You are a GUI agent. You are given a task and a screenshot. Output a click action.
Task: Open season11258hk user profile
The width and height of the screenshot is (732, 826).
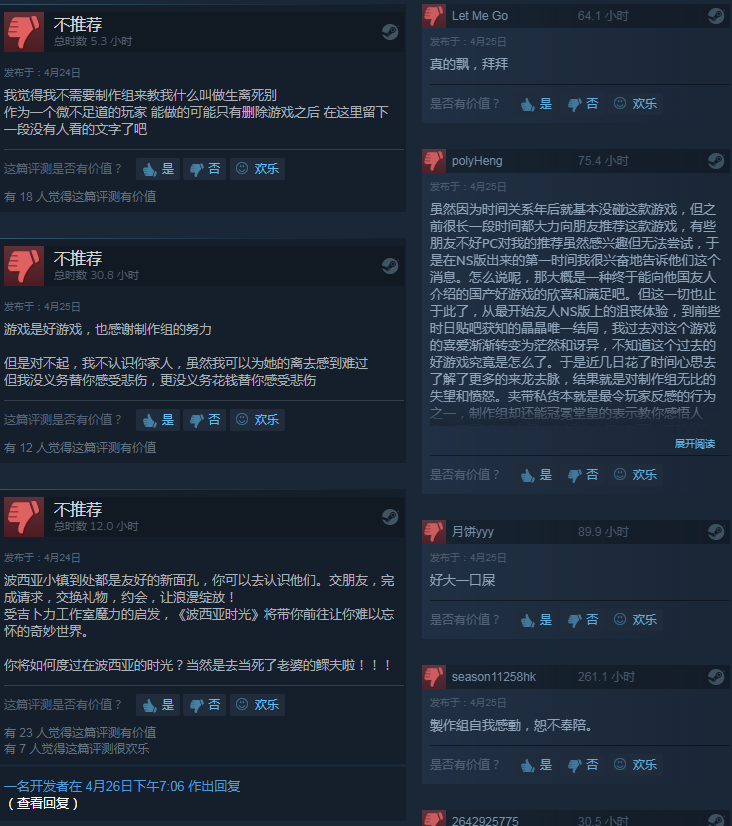coord(493,676)
